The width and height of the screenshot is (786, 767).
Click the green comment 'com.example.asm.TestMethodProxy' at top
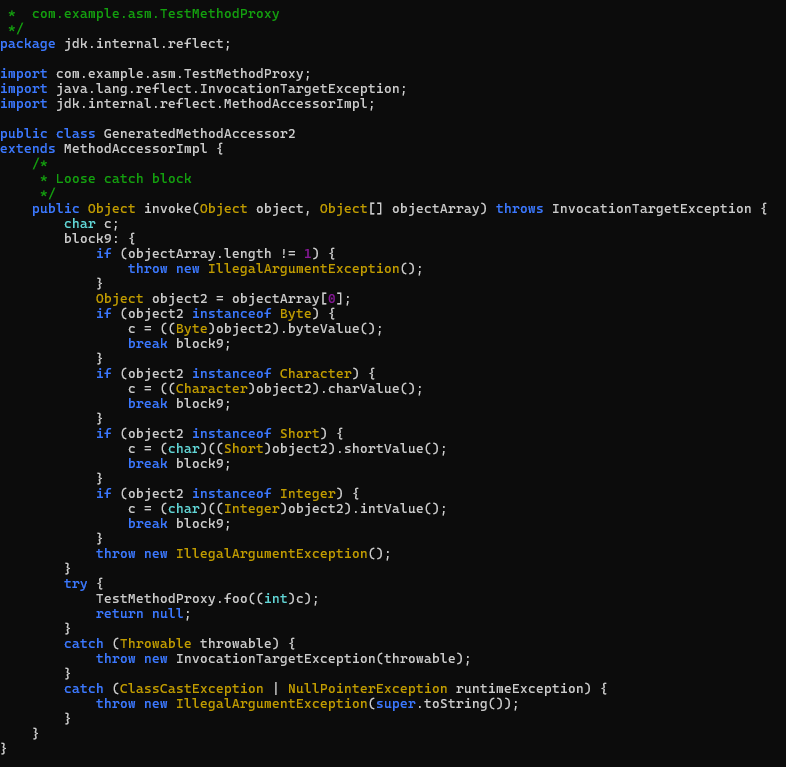(x=155, y=14)
